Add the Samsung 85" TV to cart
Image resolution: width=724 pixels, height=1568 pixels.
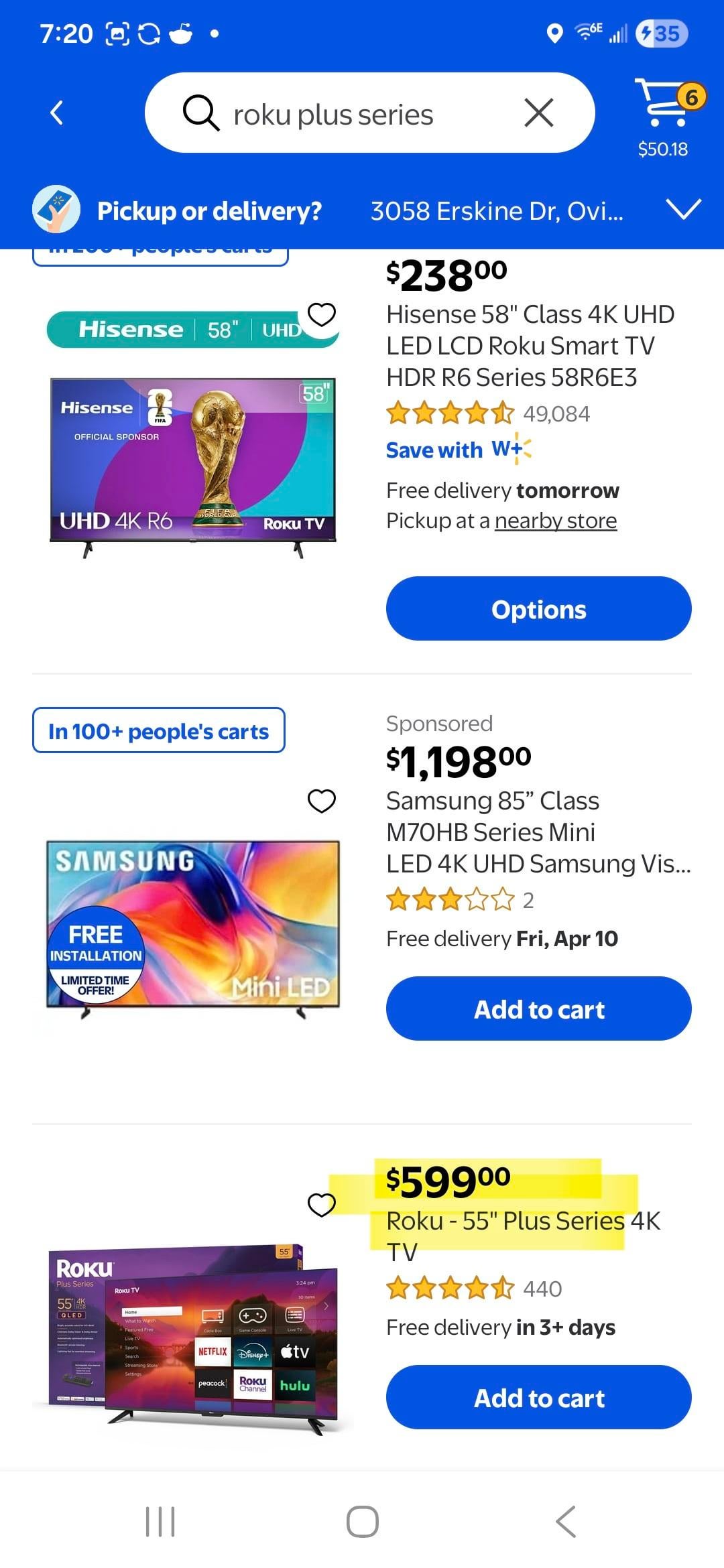[x=538, y=1008]
